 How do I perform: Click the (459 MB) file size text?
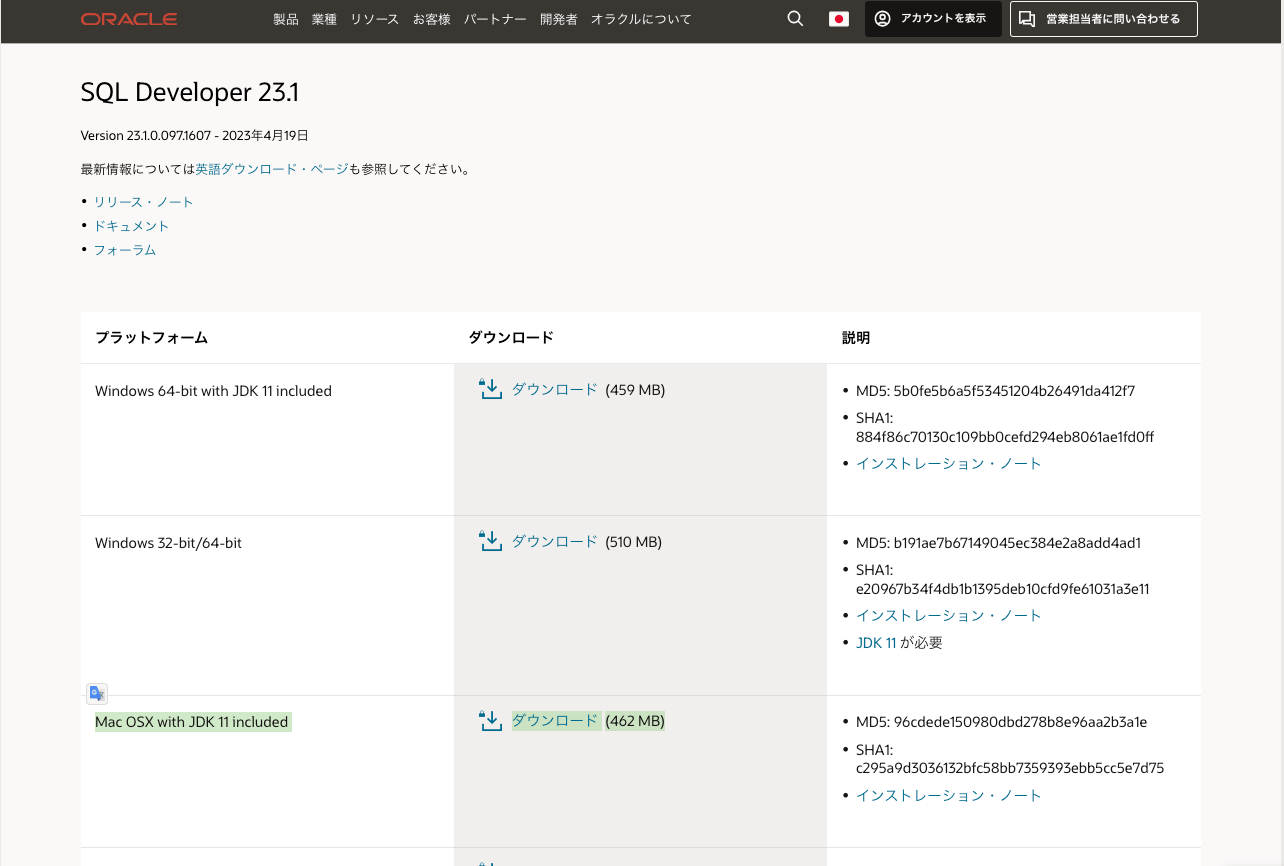(x=635, y=389)
